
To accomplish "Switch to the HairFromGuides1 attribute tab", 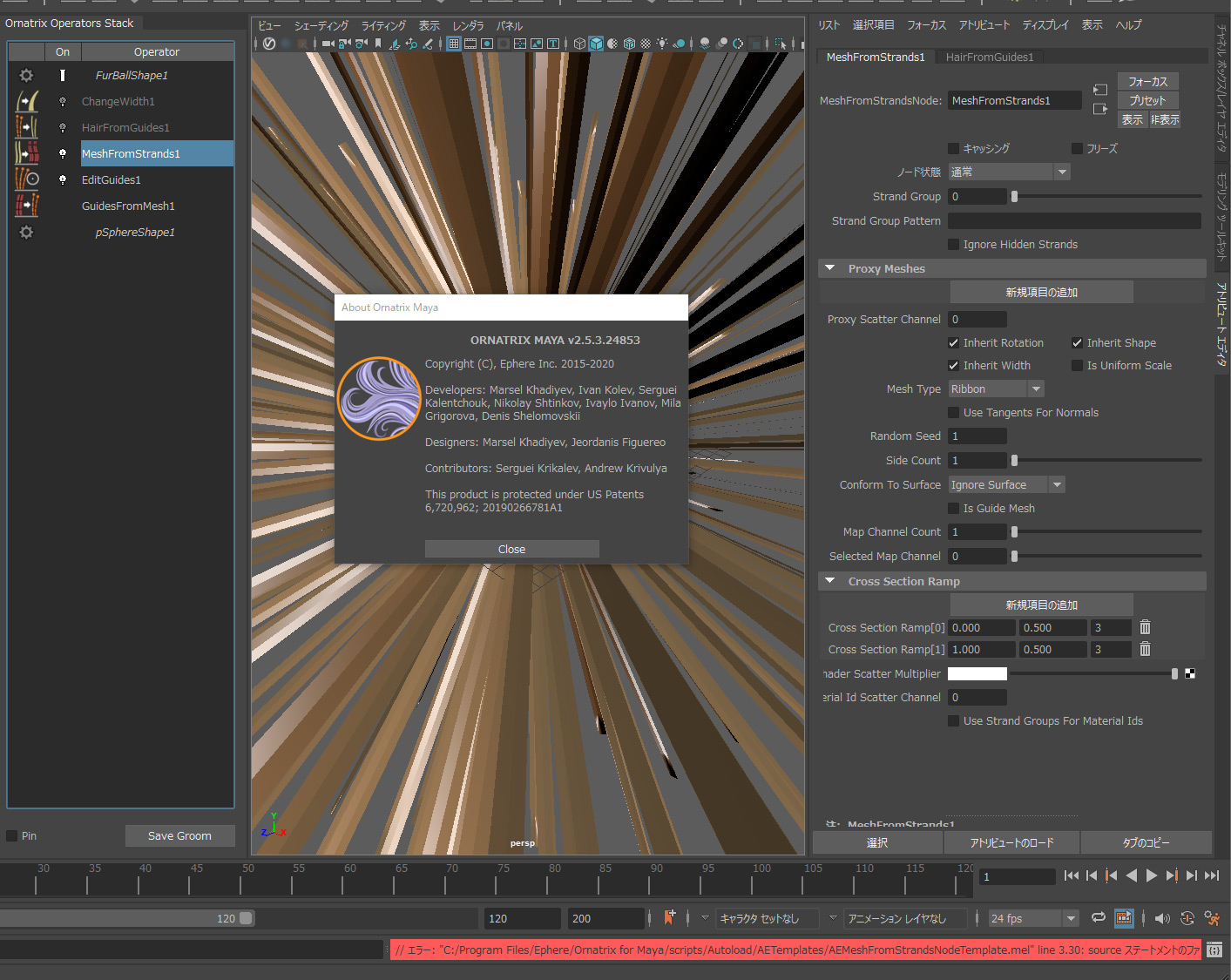I will 990,57.
